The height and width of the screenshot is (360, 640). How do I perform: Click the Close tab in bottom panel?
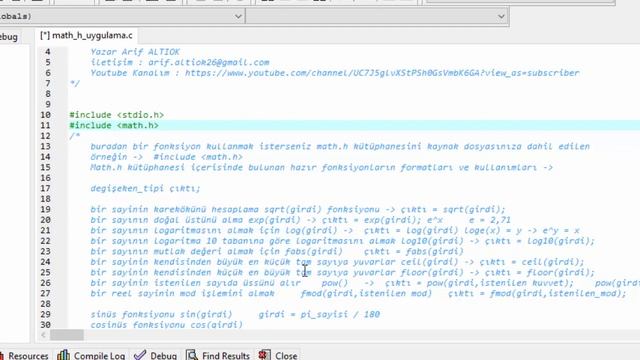278,356
